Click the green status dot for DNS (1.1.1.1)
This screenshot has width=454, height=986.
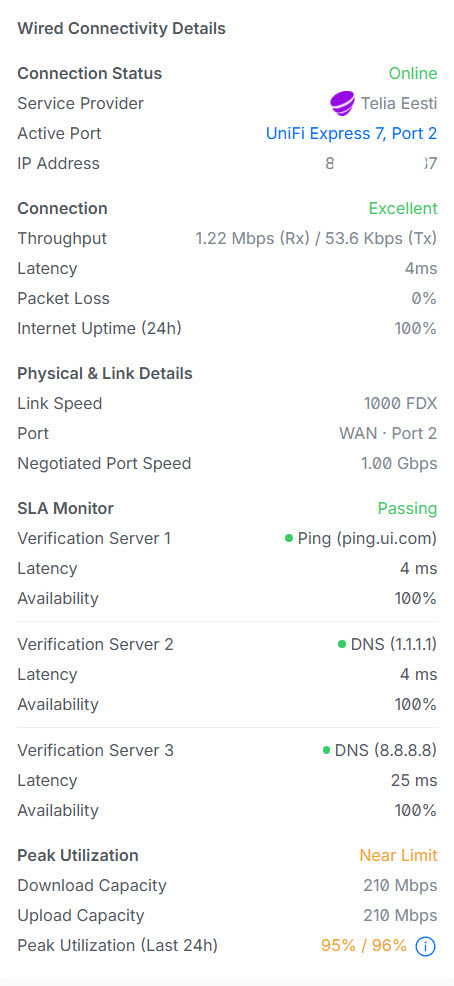(x=342, y=644)
